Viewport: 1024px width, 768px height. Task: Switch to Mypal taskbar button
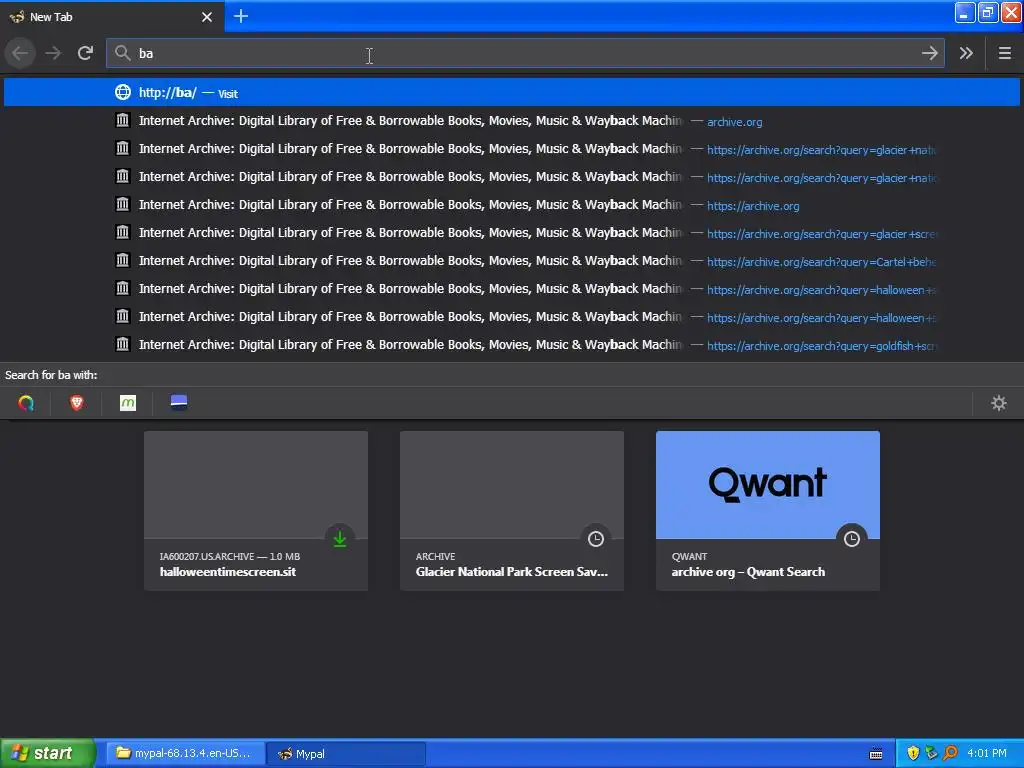(x=347, y=754)
